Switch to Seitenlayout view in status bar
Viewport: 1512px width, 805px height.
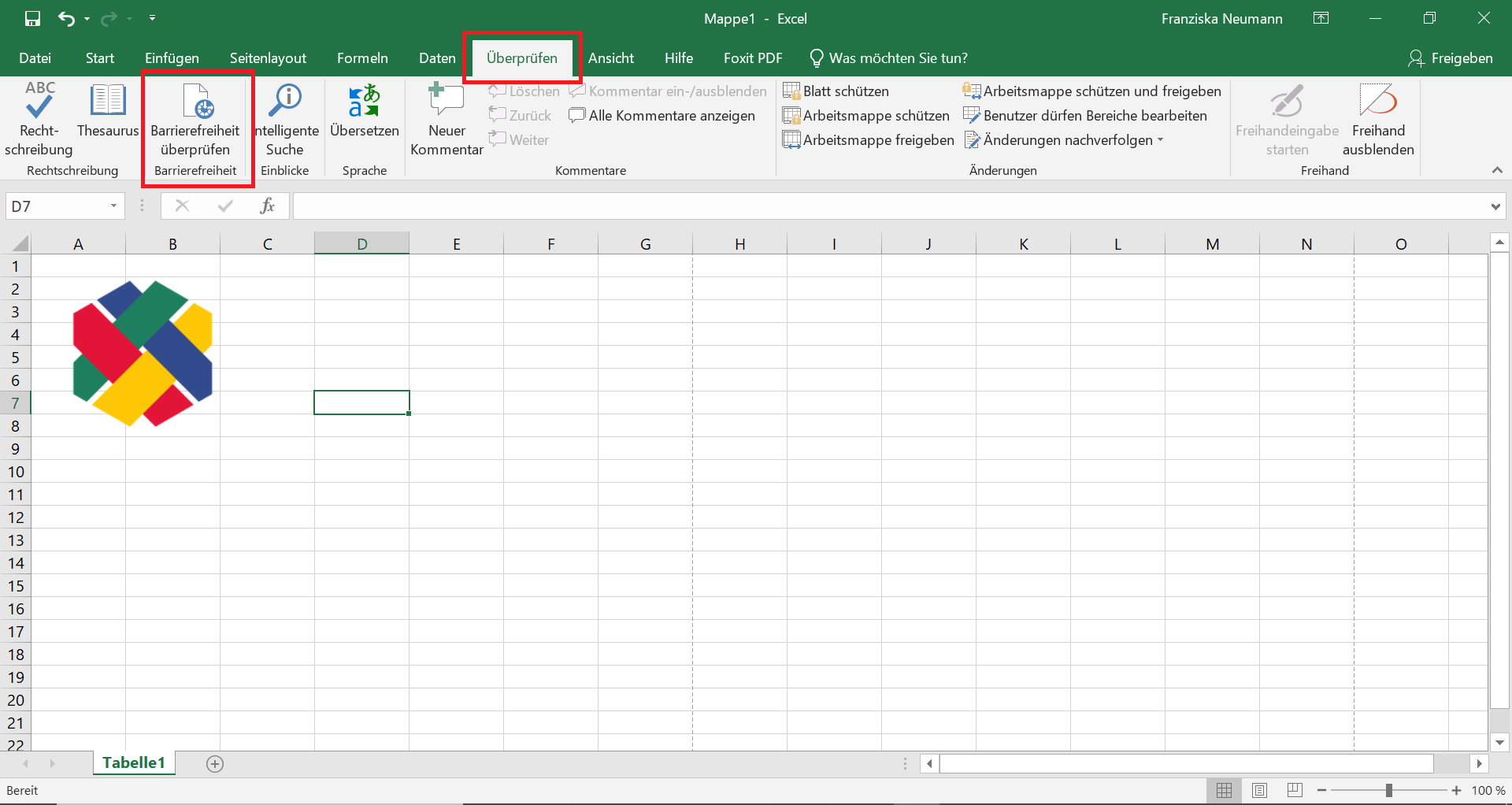[1260, 790]
